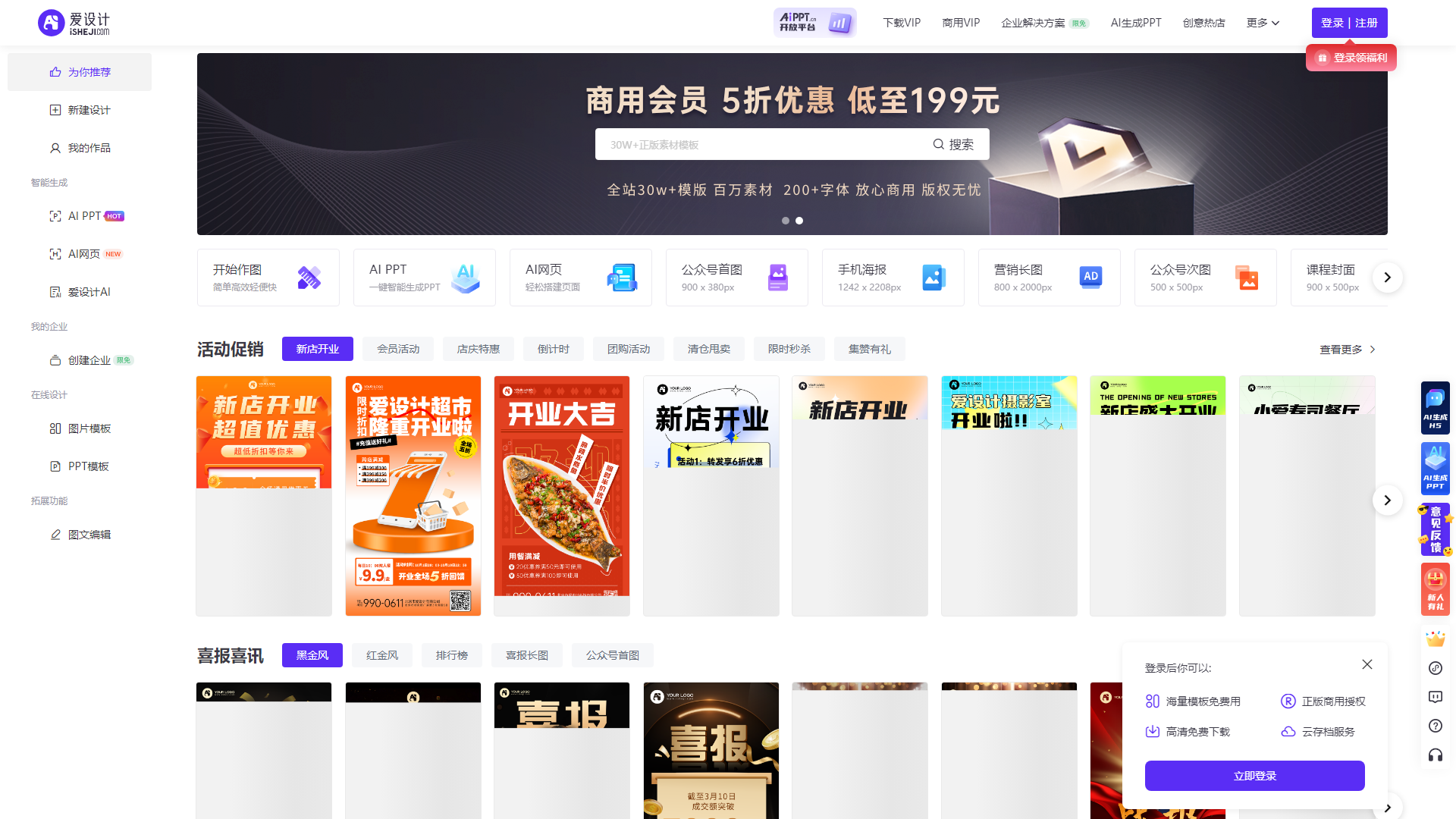Open the headset customer service icon
1456x819 pixels.
click(x=1435, y=755)
